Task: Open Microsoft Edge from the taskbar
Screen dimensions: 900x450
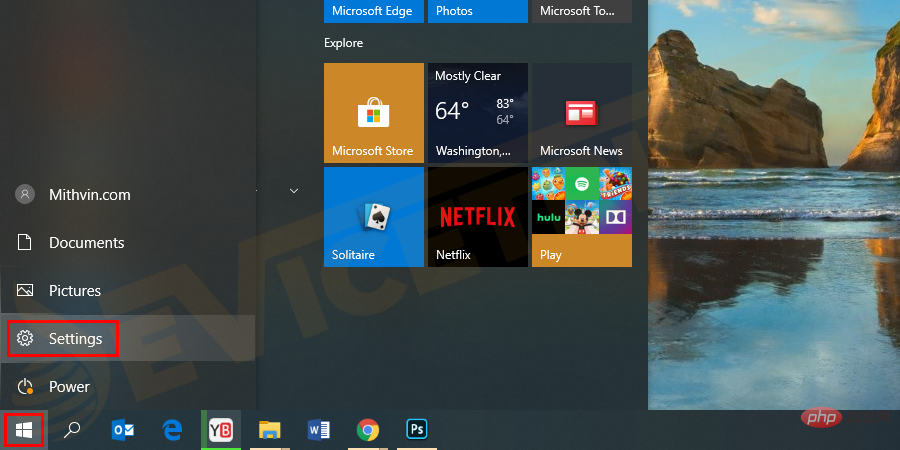Action: point(172,430)
